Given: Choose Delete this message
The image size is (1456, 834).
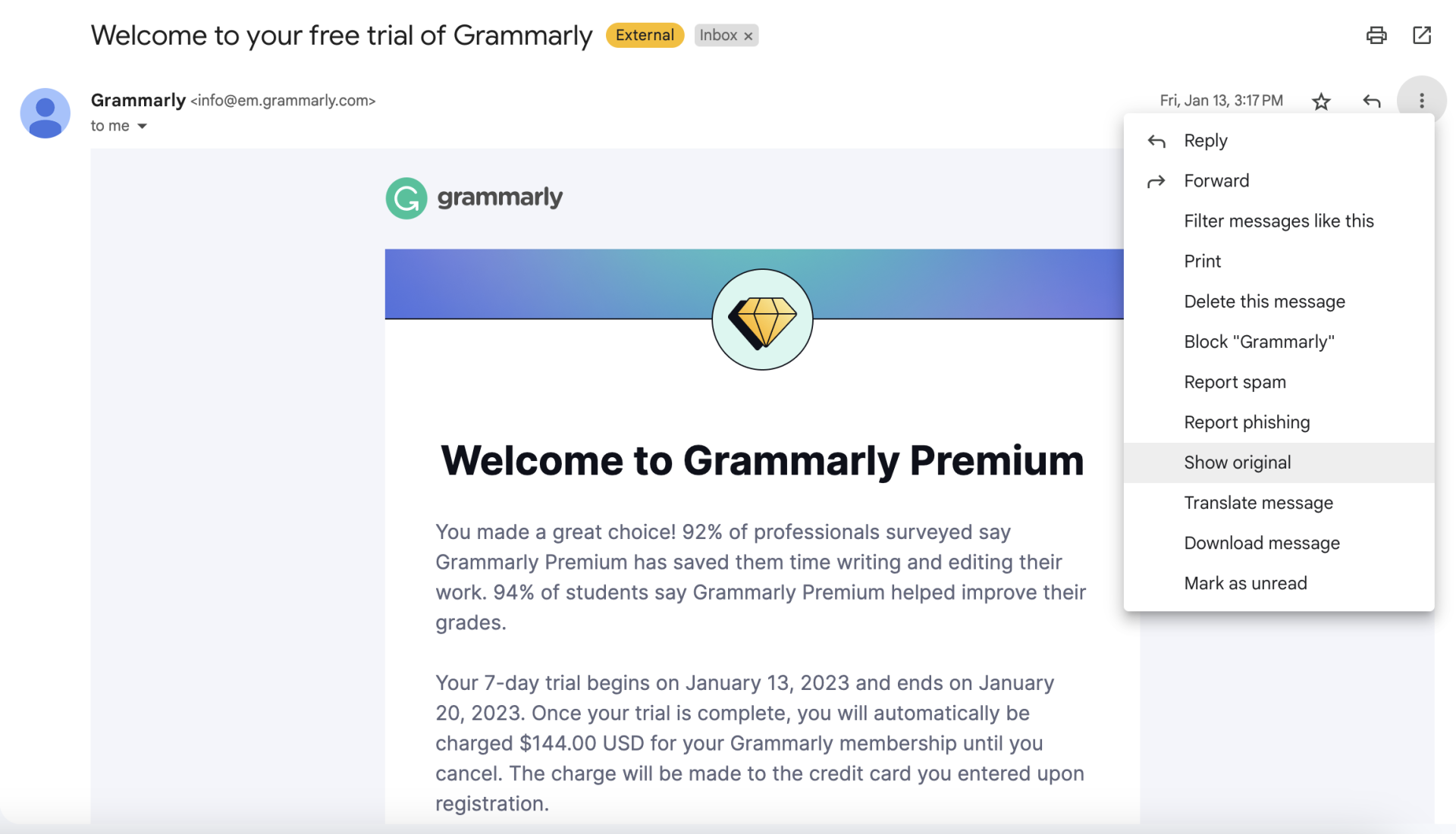Looking at the screenshot, I should click(x=1264, y=301).
